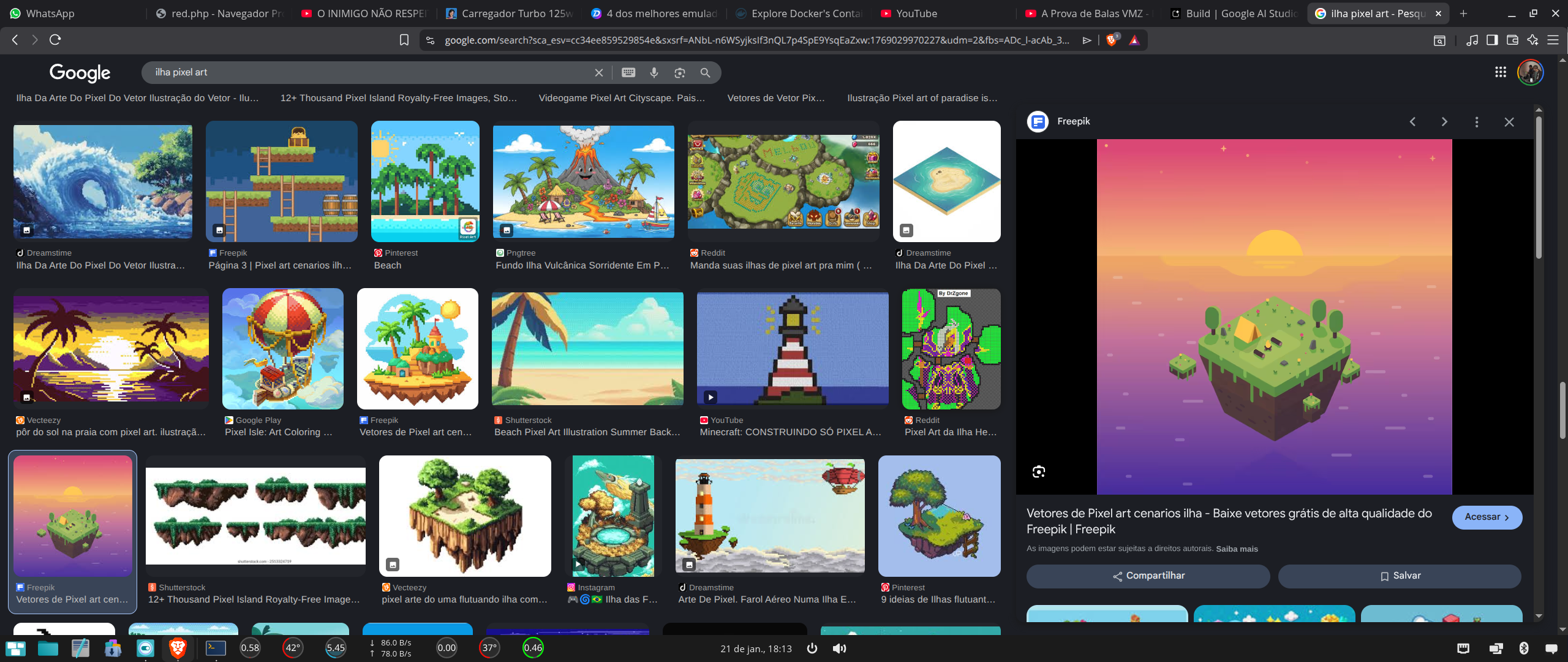
Task: Toggle the browser sidebar panel
Action: [x=1492, y=40]
